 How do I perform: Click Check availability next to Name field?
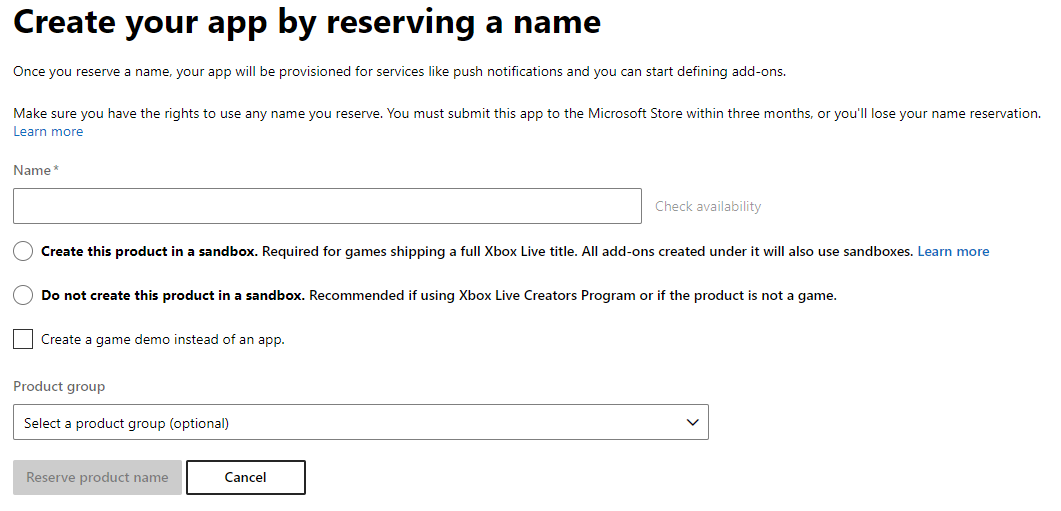[x=708, y=206]
